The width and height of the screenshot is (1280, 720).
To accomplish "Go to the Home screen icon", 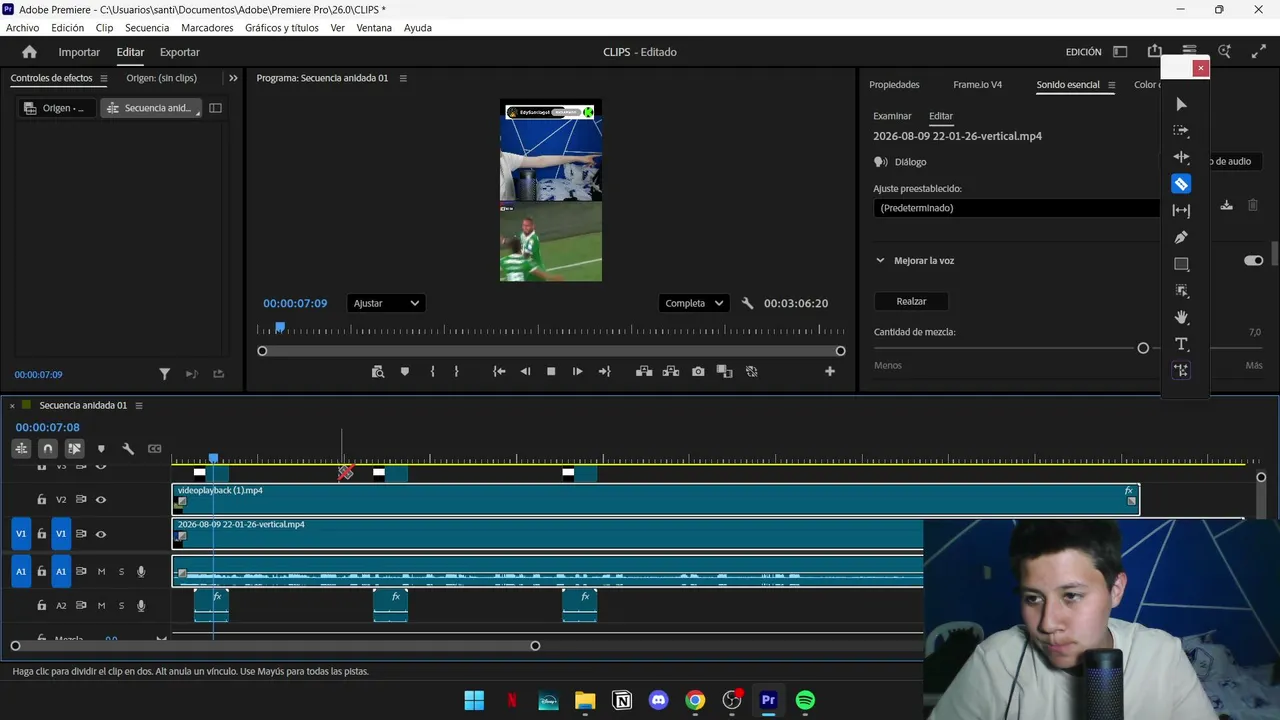I will [x=29, y=52].
